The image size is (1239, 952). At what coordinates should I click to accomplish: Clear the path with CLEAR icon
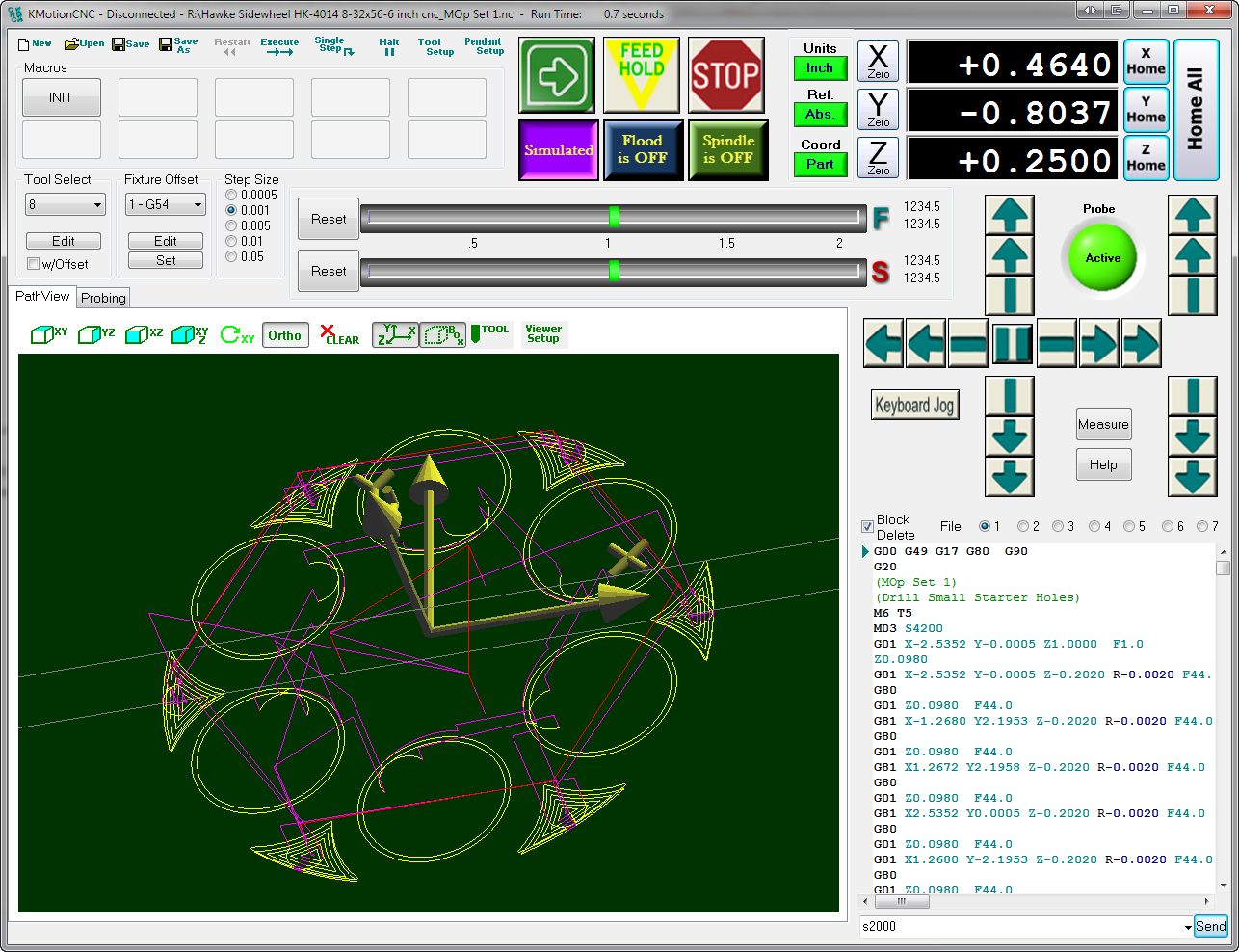339,334
